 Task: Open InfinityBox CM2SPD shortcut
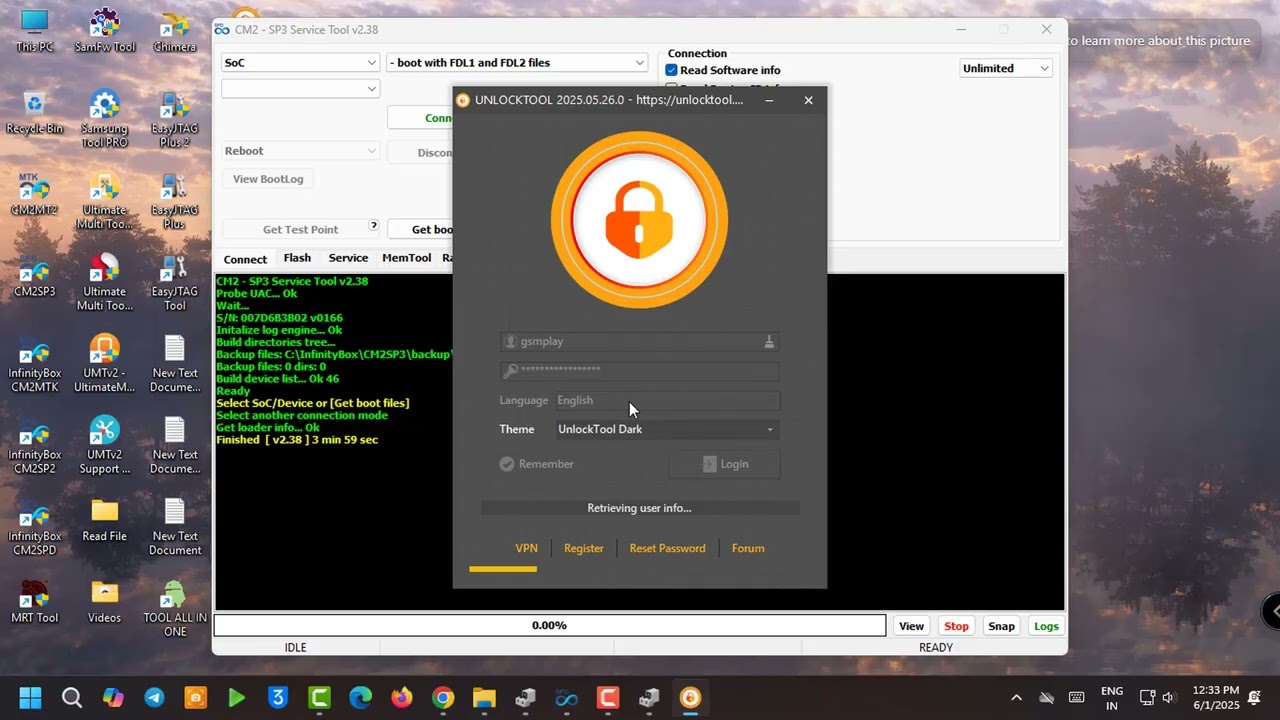tap(34, 528)
